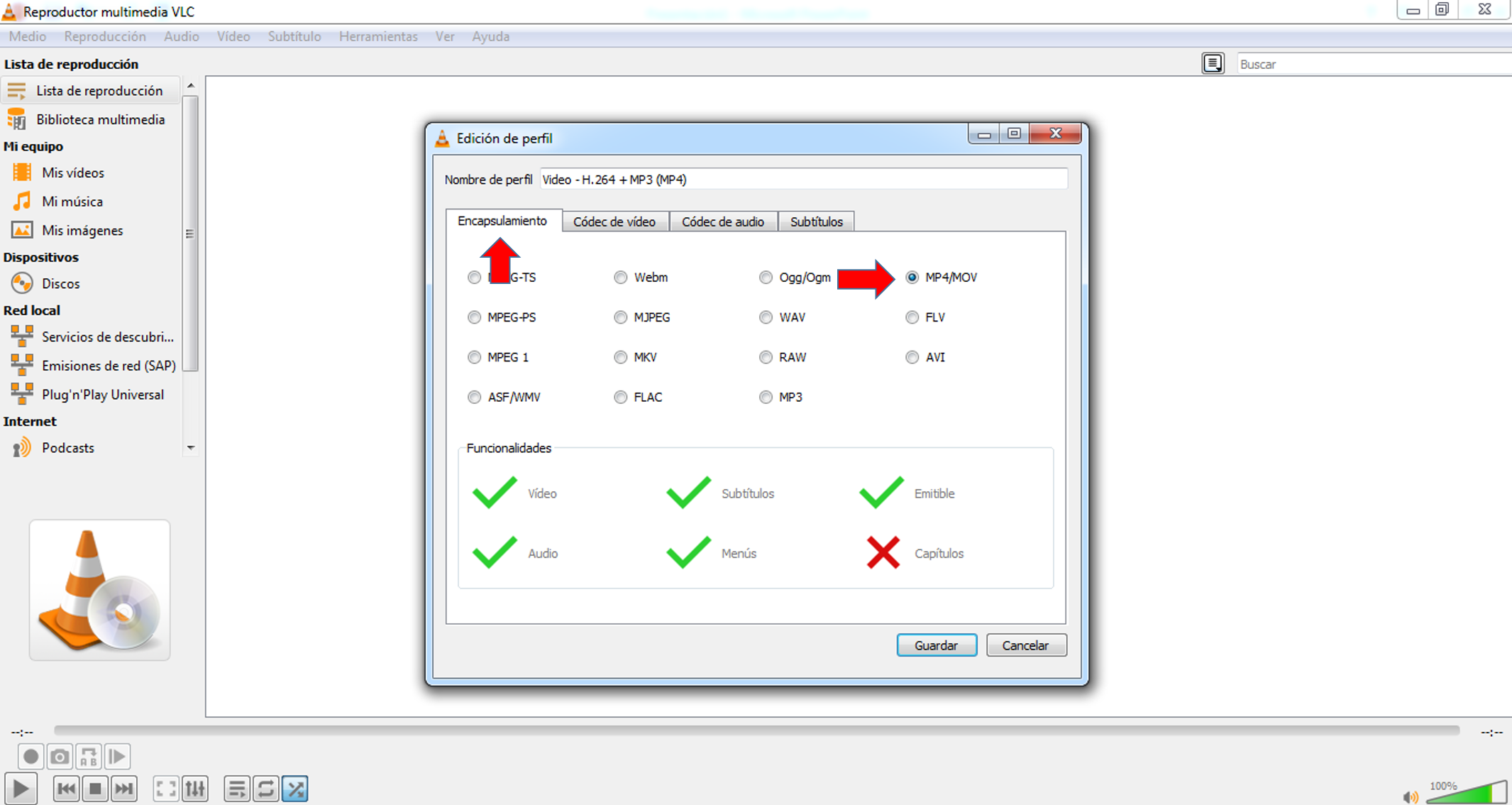The image size is (1512, 805).
Task: Click the Guardar button
Action: coord(937,645)
